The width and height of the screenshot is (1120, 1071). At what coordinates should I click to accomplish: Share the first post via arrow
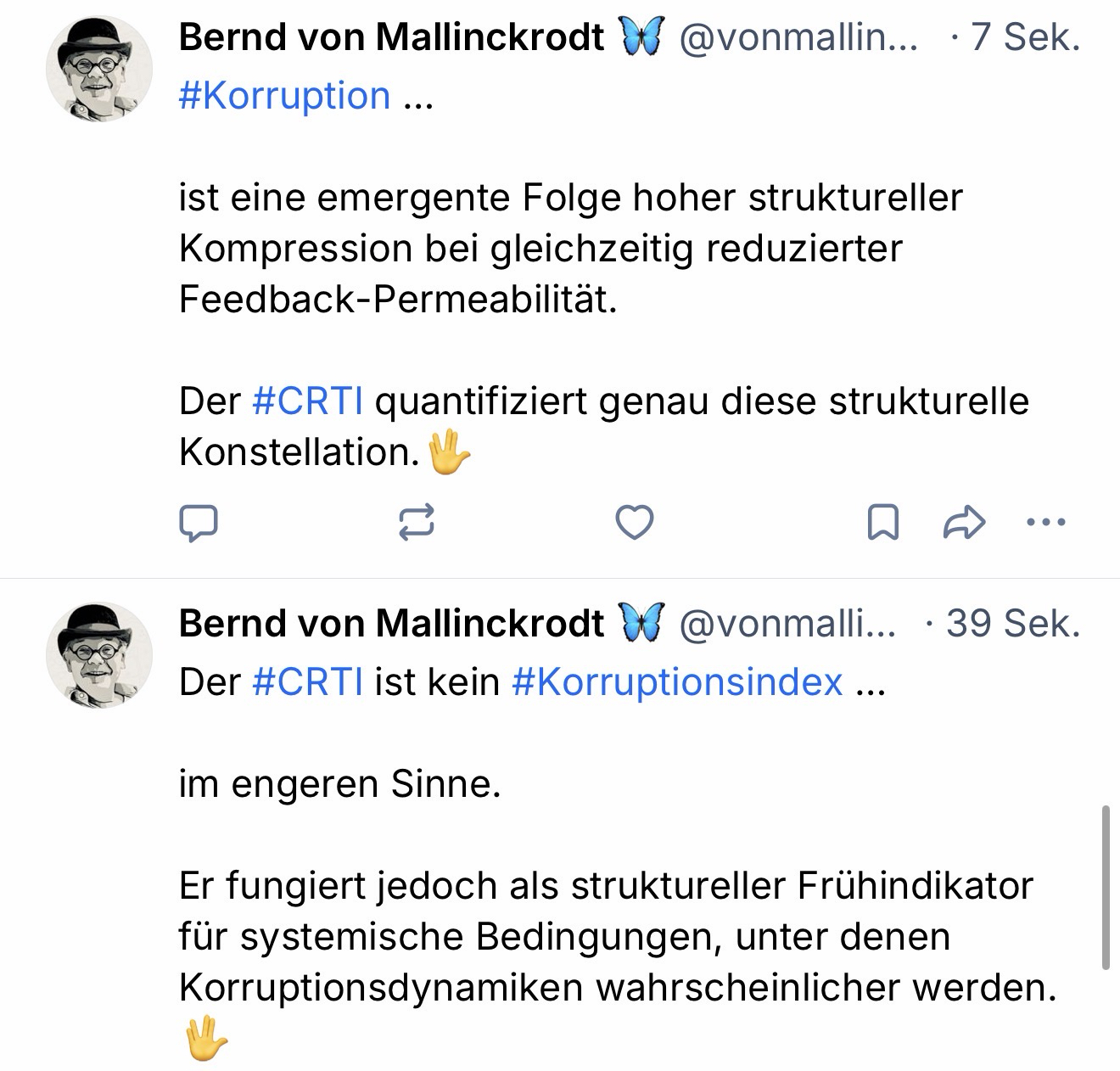[x=965, y=523]
